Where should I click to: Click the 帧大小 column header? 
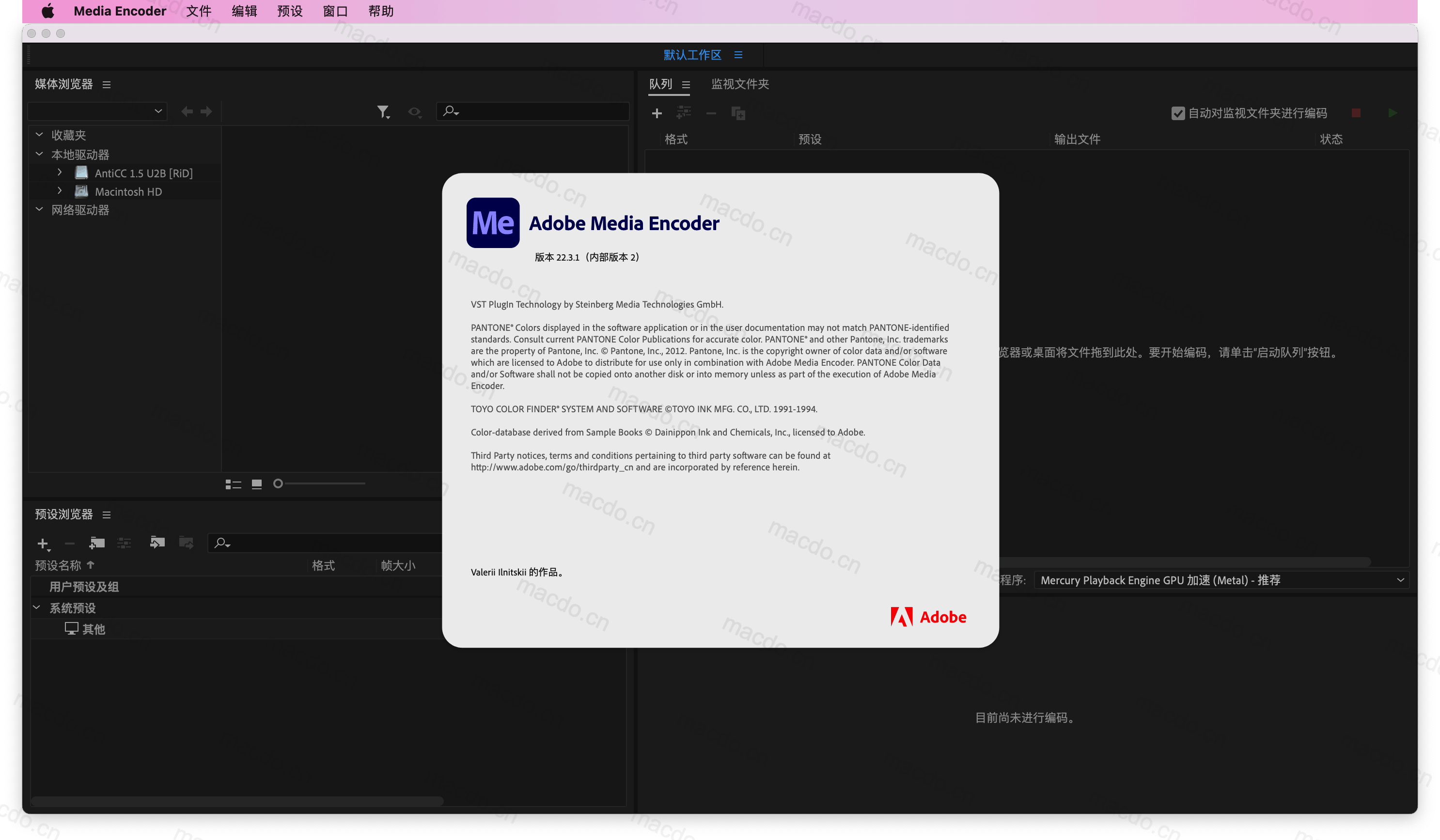pyautogui.click(x=398, y=565)
